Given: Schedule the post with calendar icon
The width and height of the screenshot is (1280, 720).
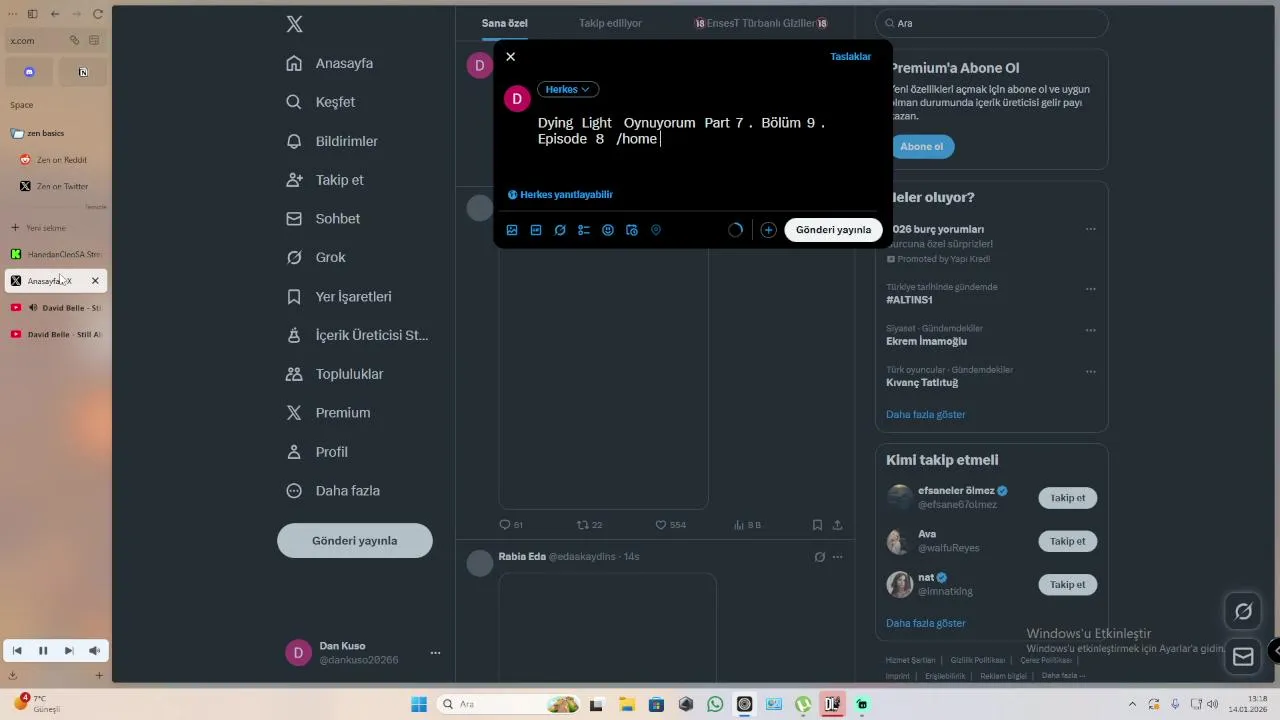Looking at the screenshot, I should [632, 230].
